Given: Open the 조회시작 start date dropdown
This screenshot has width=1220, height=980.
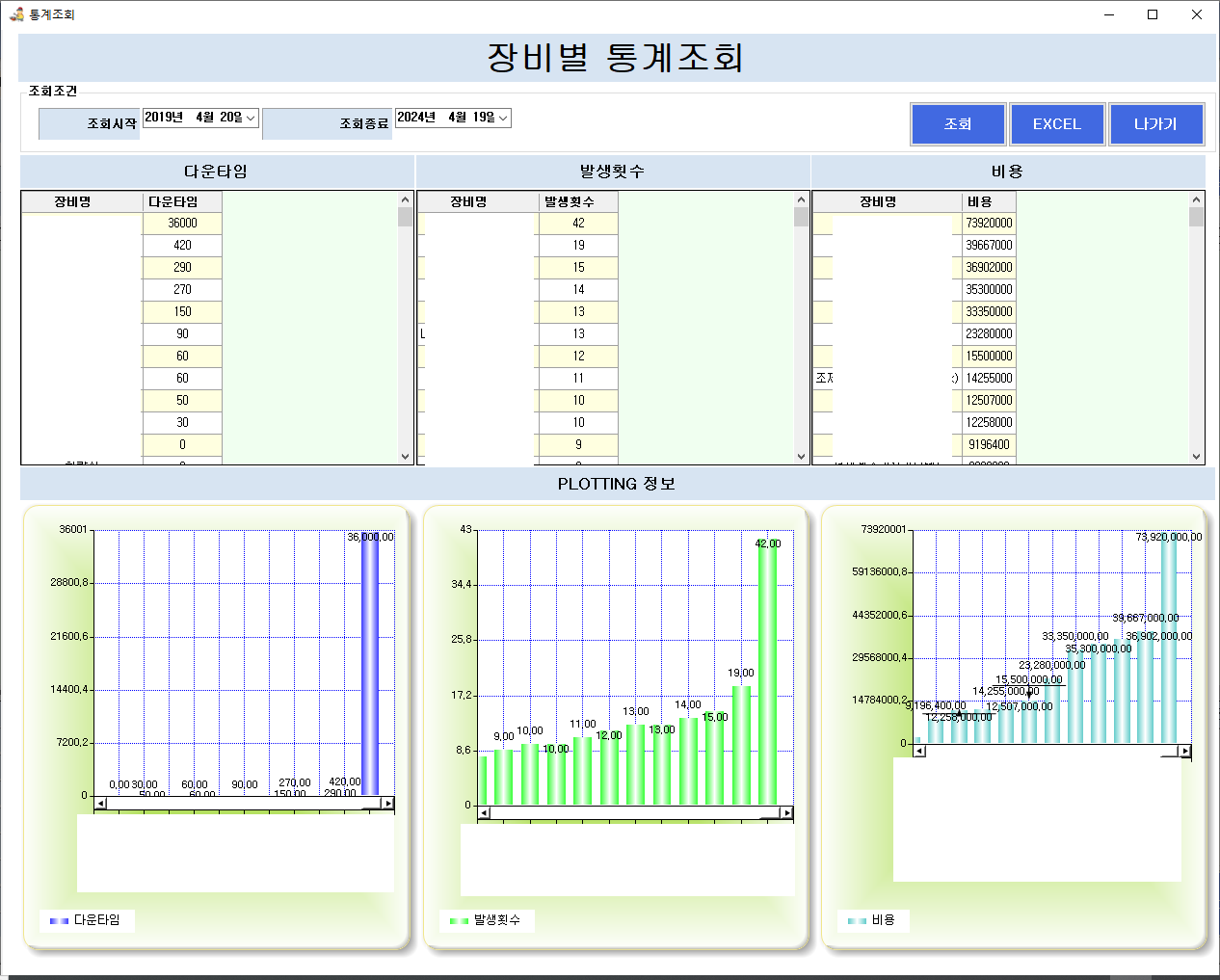Looking at the screenshot, I should point(251,118).
